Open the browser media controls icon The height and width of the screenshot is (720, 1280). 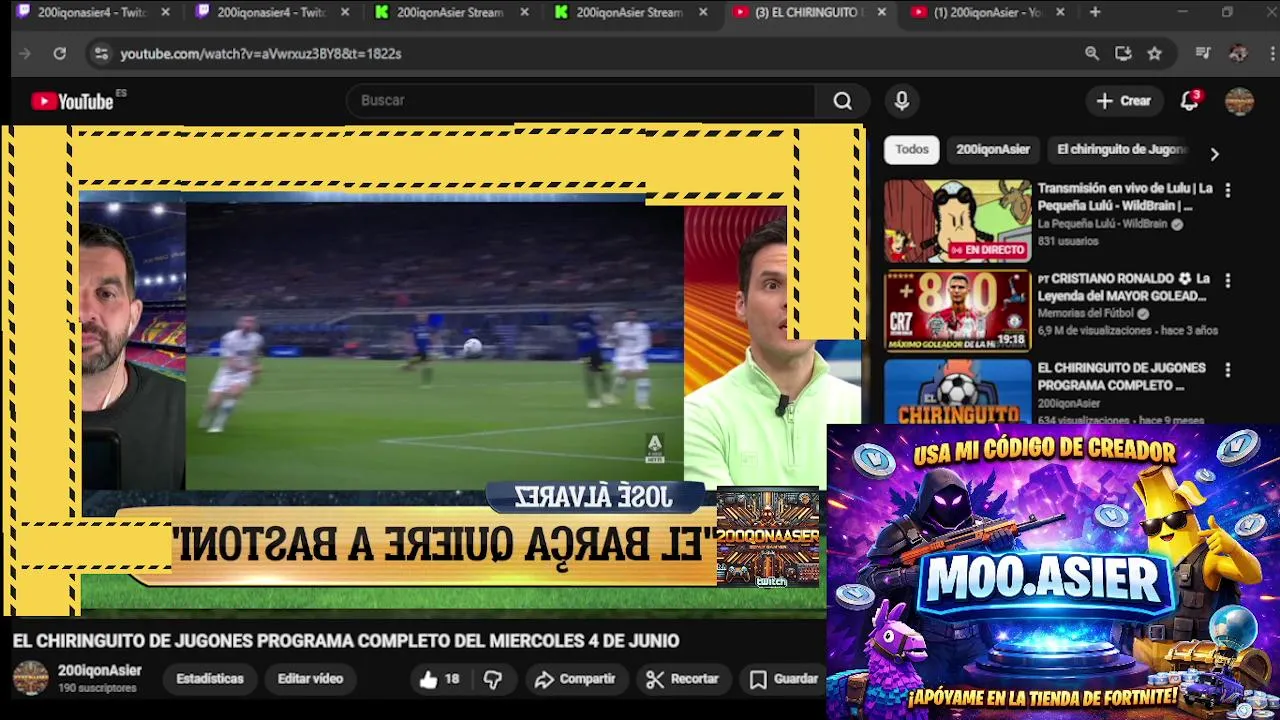[1203, 54]
